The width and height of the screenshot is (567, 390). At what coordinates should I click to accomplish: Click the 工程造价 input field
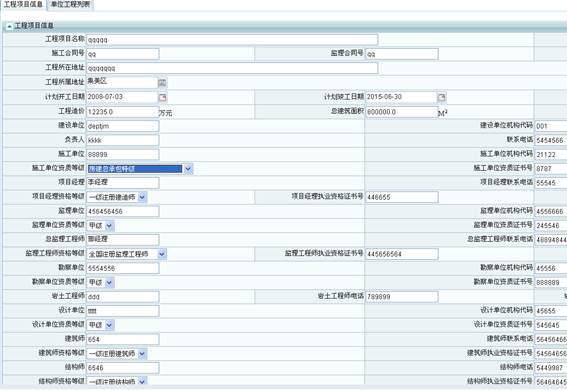[x=123, y=112]
